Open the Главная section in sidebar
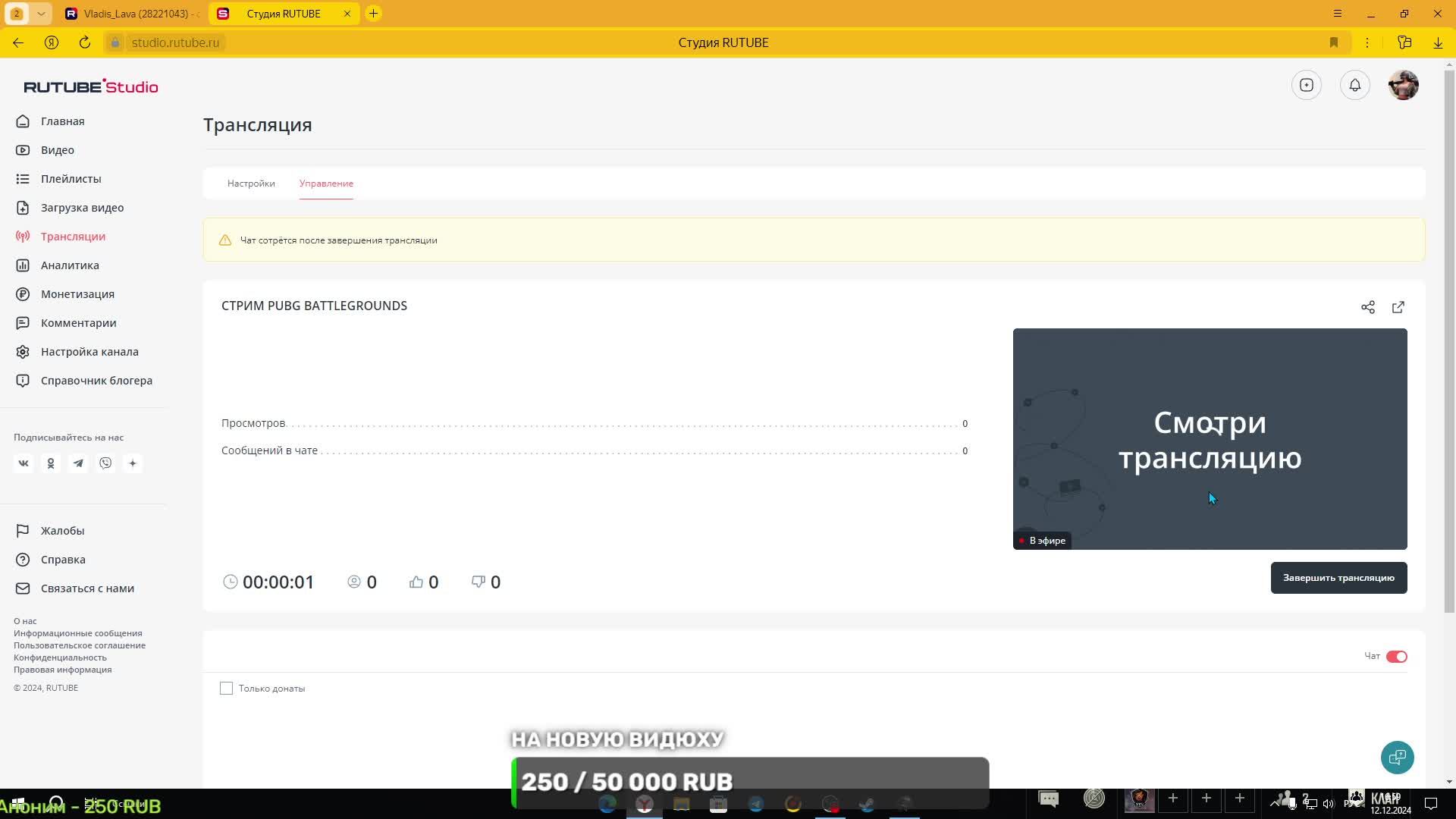The image size is (1456, 819). (62, 121)
